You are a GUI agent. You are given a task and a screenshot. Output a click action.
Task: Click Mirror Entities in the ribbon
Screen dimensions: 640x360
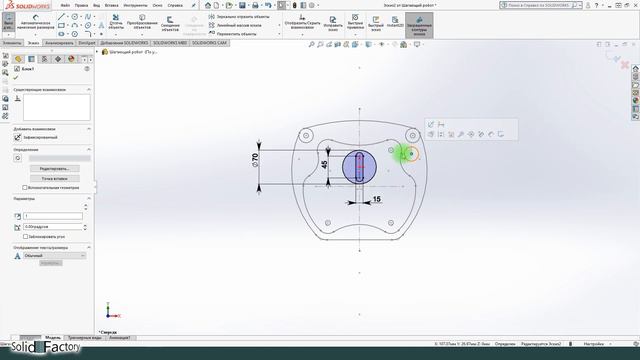[239, 17]
